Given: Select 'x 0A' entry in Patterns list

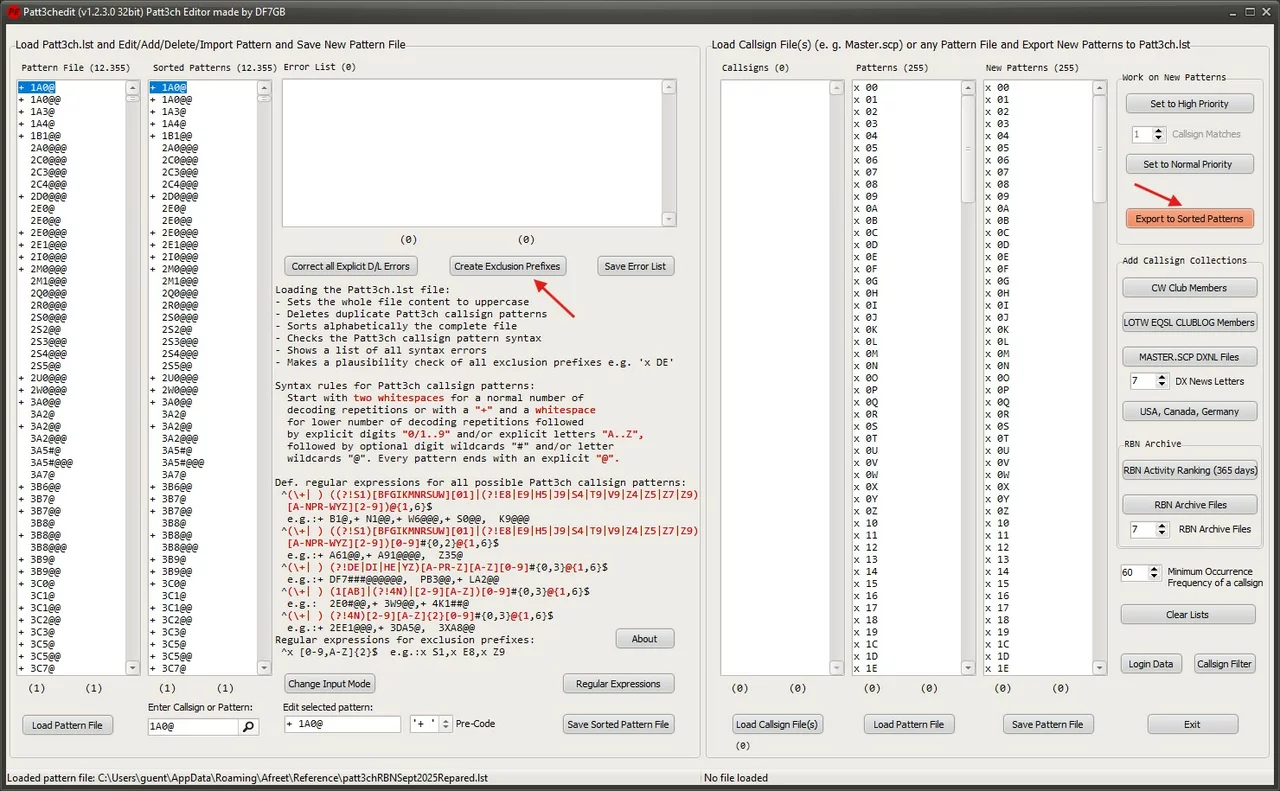Looking at the screenshot, I should 866,208.
